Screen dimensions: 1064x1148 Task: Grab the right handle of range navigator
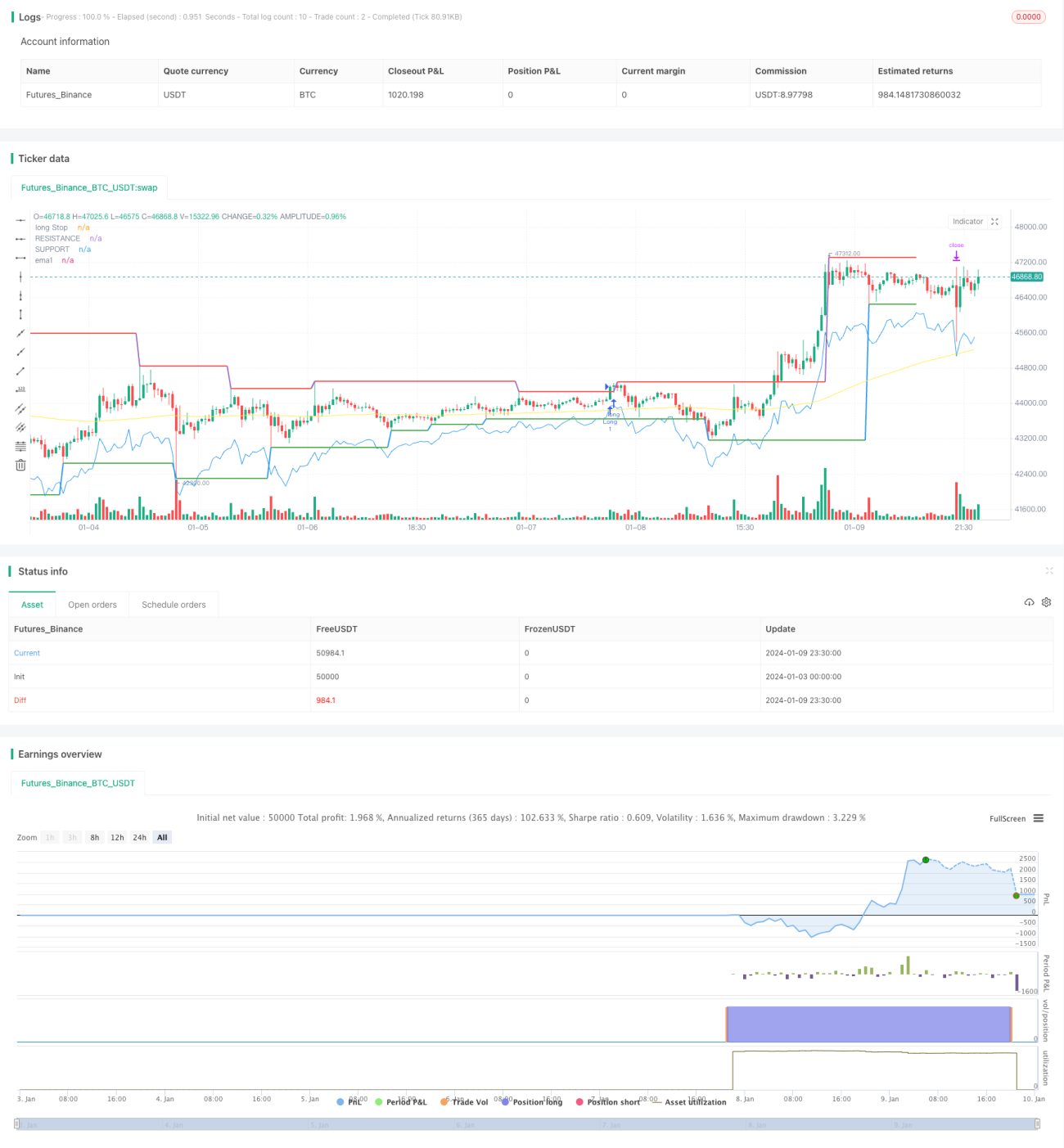click(1038, 1124)
